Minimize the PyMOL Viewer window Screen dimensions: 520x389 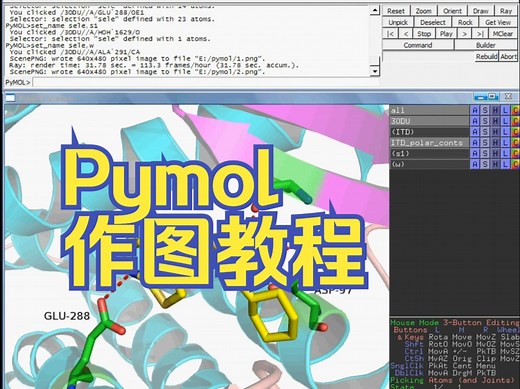pyautogui.click(x=481, y=97)
